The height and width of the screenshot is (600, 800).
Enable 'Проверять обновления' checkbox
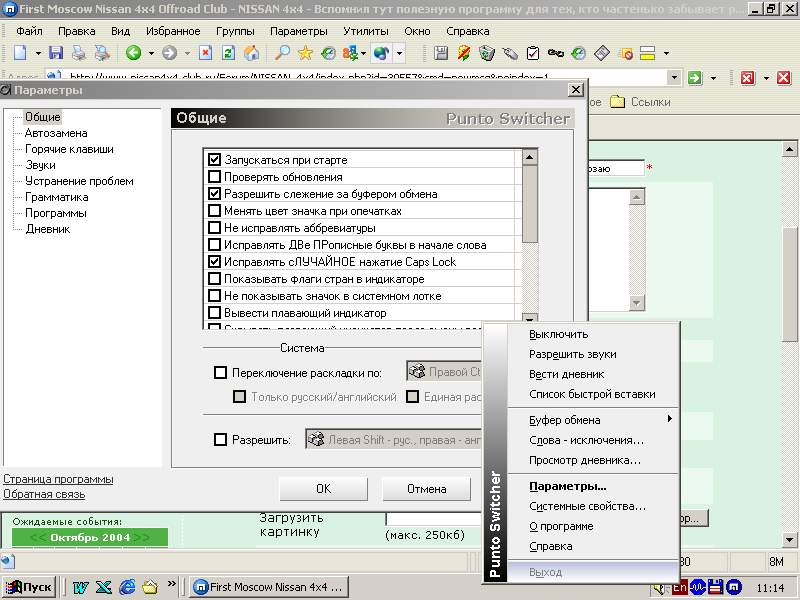click(214, 177)
